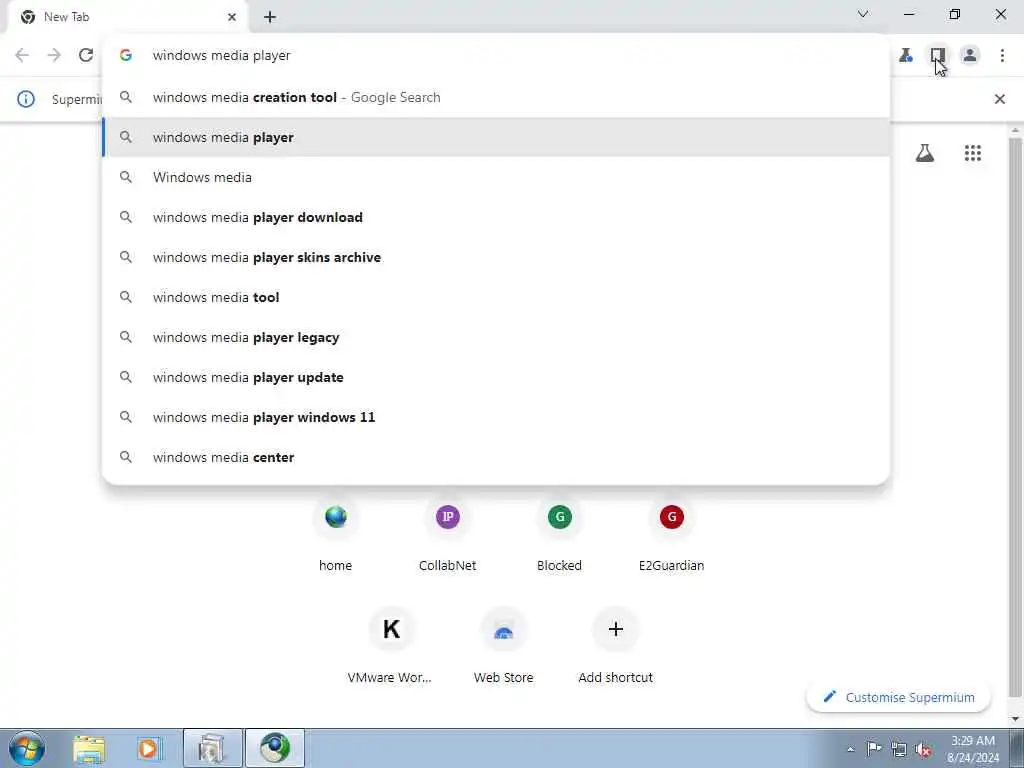
Task: Select suggestion windows media center
Action: [x=496, y=457]
